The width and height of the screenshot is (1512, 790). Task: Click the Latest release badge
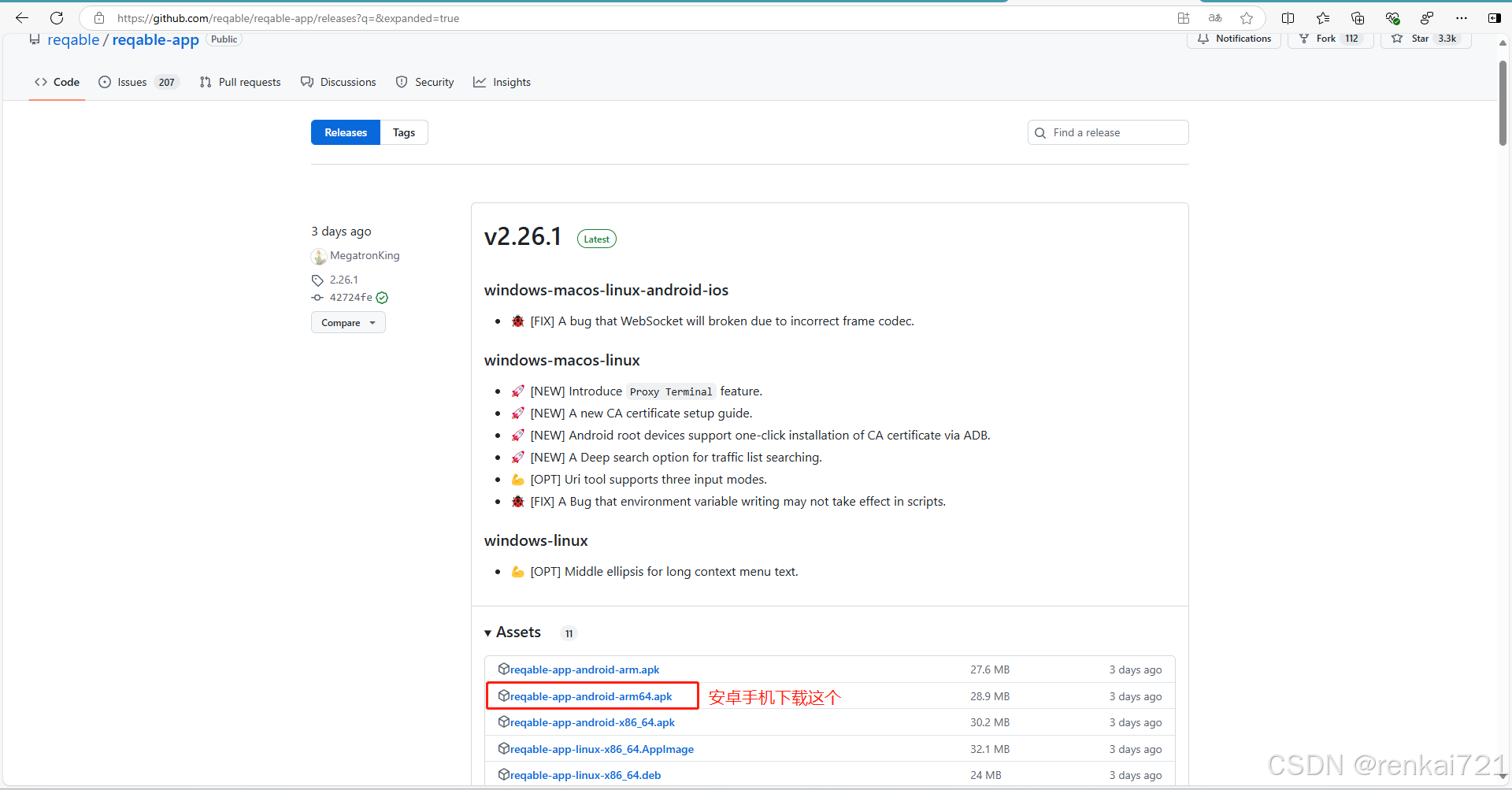(596, 239)
